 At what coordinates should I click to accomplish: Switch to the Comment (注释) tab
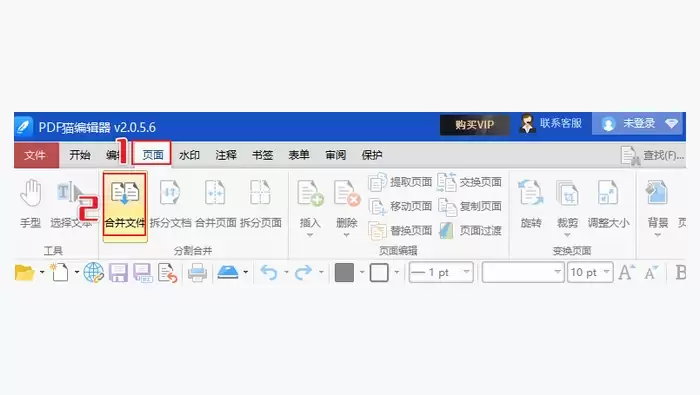tap(226, 155)
